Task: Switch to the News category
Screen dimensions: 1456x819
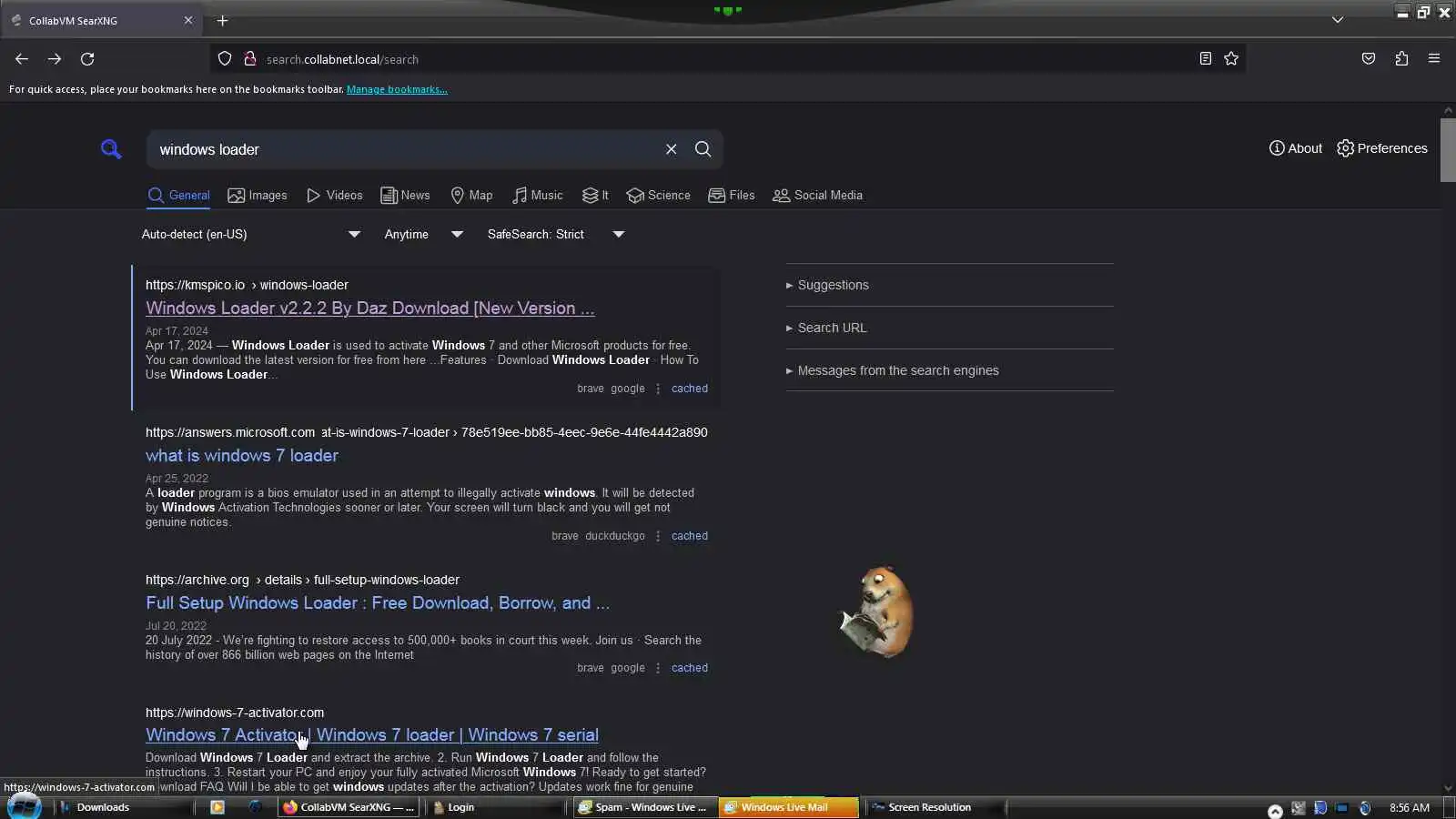Action: coord(405,196)
